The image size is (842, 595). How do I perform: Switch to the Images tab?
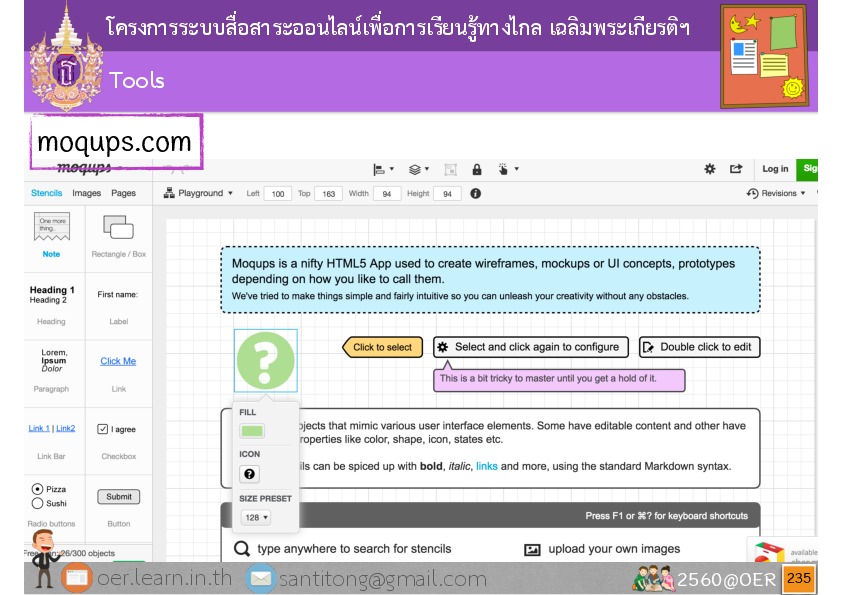coord(86,193)
